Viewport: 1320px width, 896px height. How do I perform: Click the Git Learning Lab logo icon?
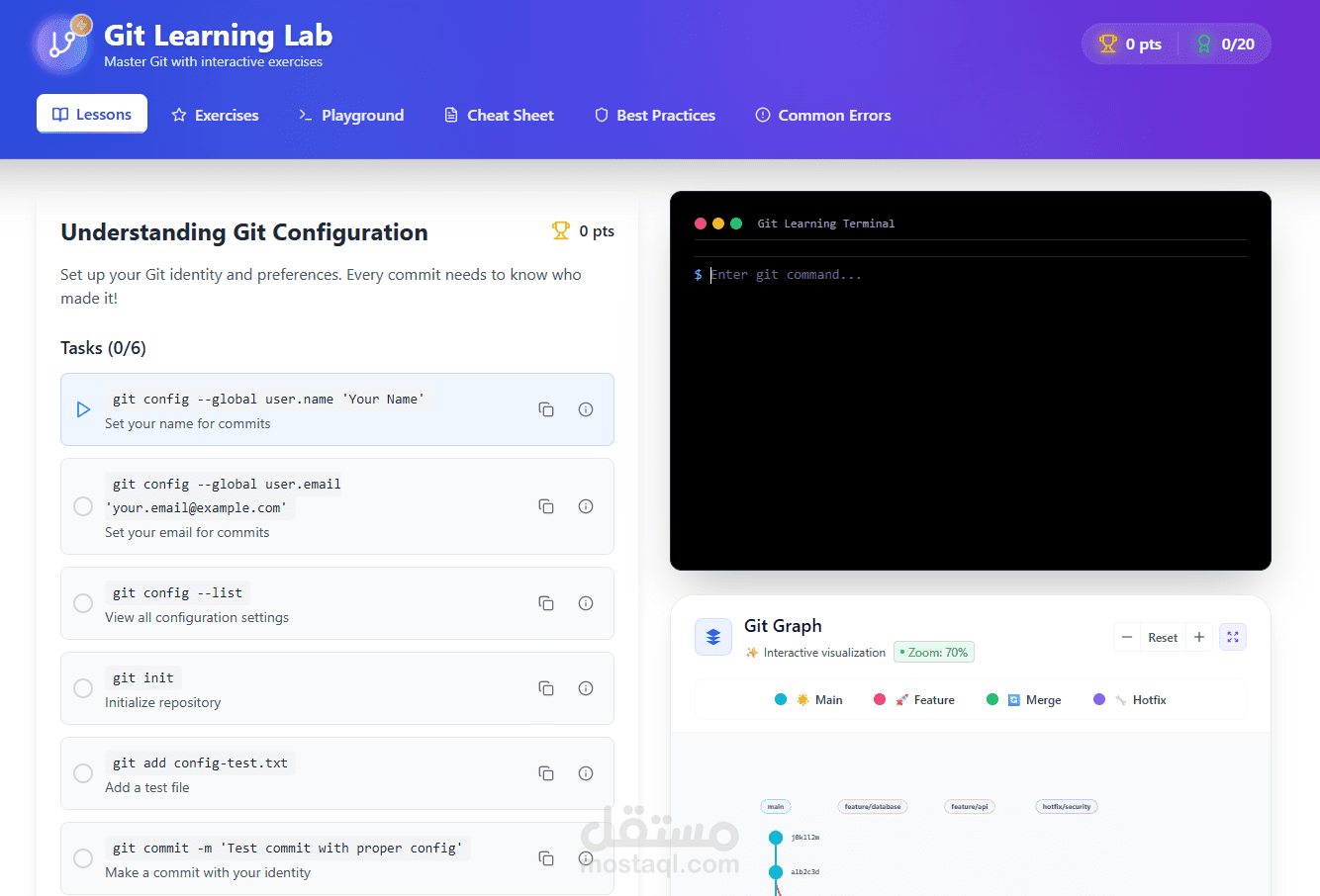pos(61,45)
